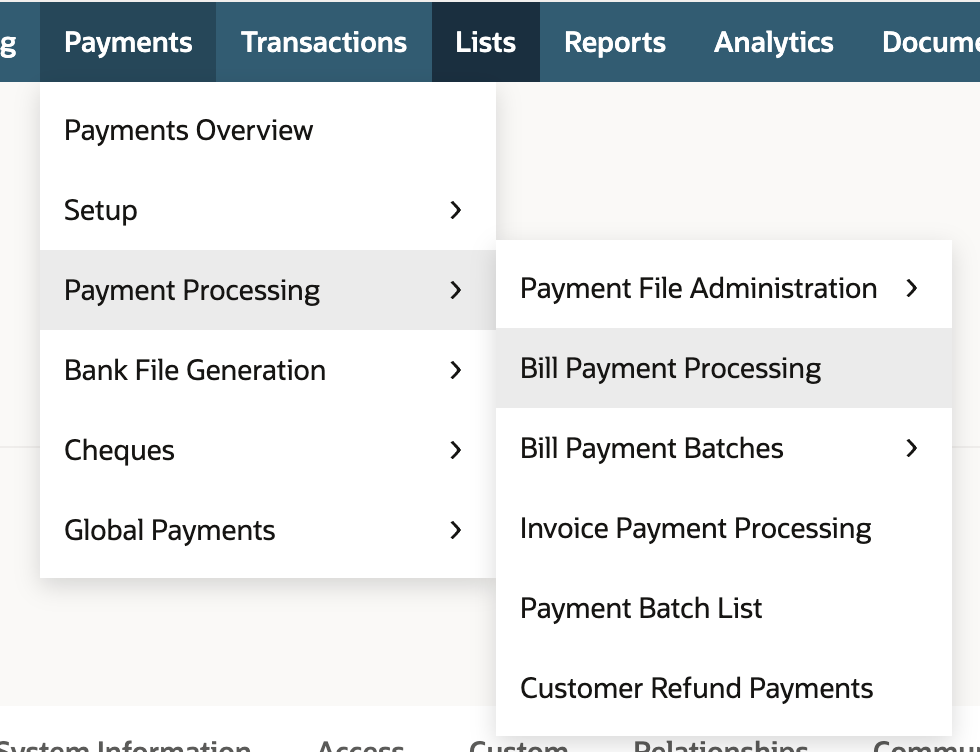This screenshot has width=980, height=752.
Task: Open the Payments menu in navigation bar
Action: pos(128,42)
